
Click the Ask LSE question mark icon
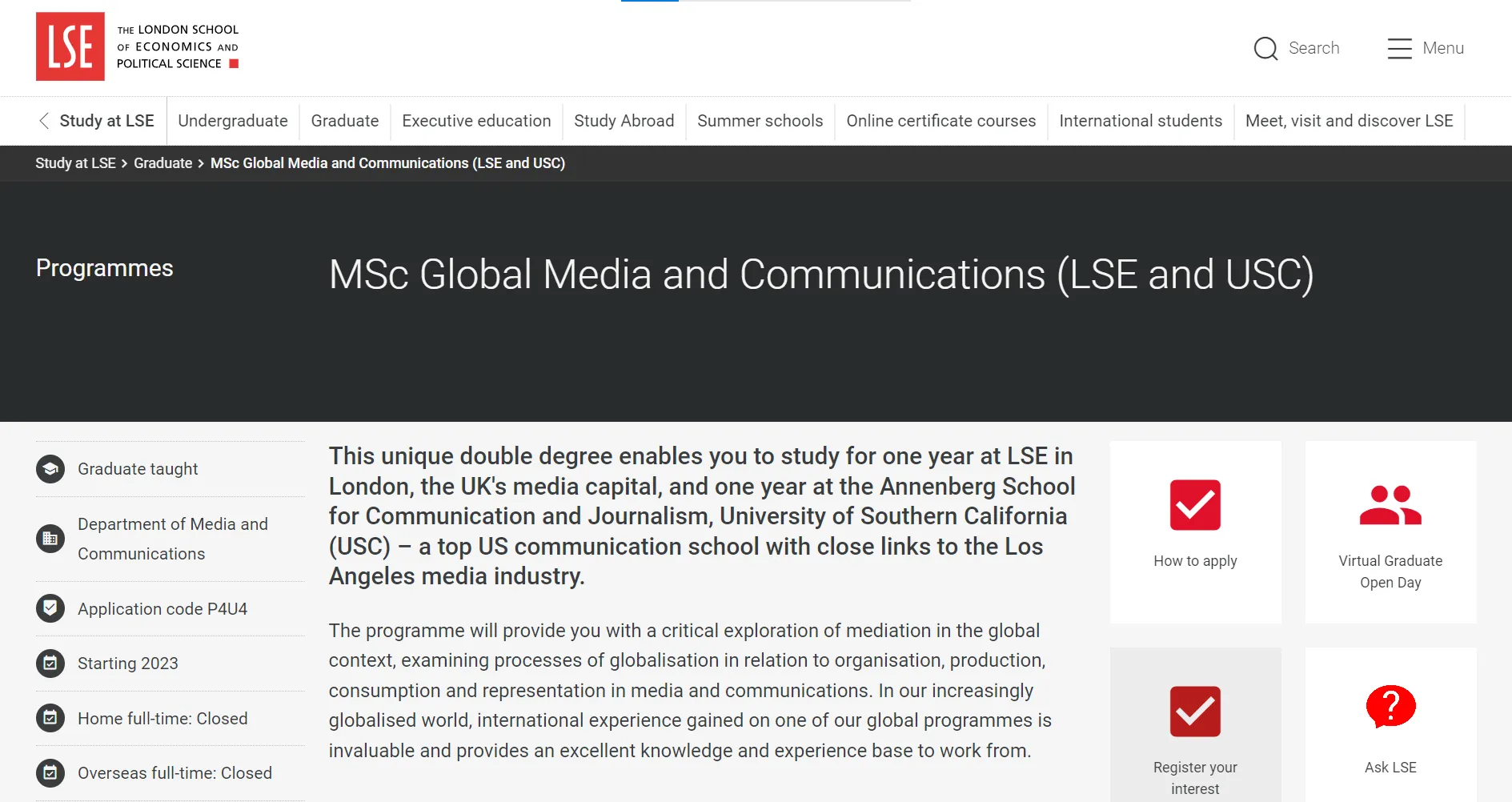point(1390,707)
